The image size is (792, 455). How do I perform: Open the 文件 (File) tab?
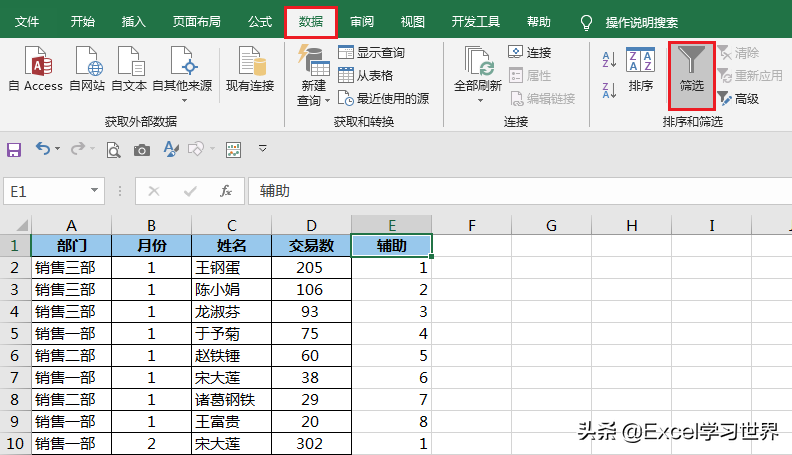click(x=27, y=22)
